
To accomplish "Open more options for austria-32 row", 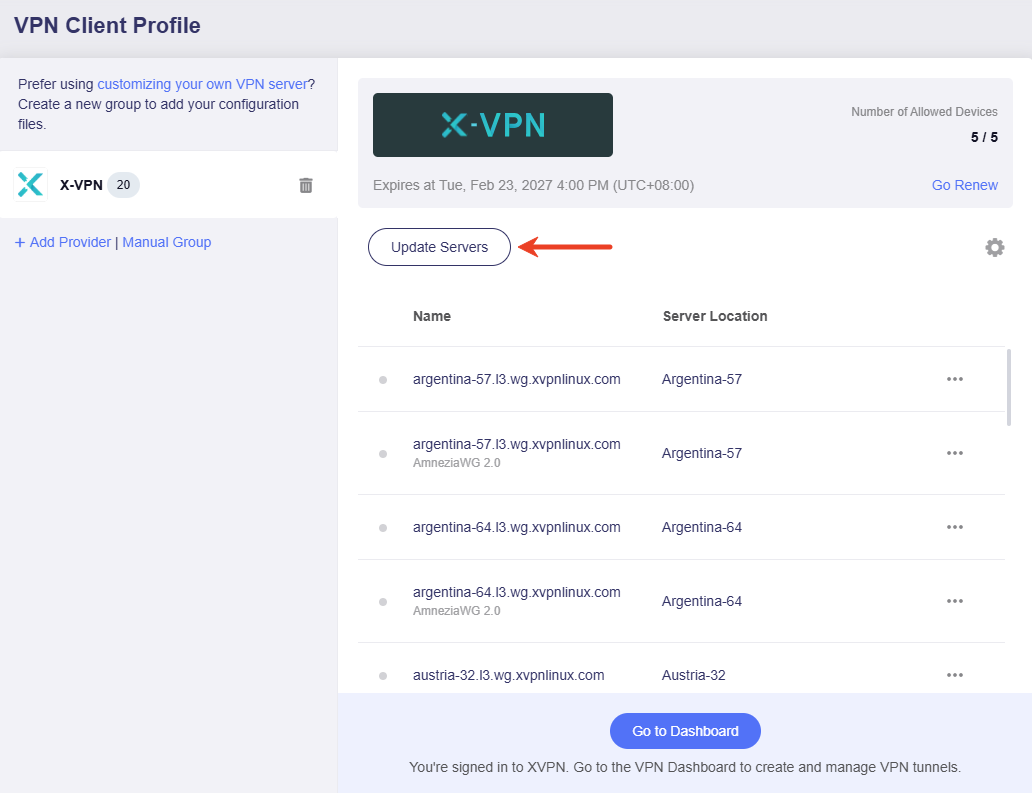I will [x=955, y=675].
